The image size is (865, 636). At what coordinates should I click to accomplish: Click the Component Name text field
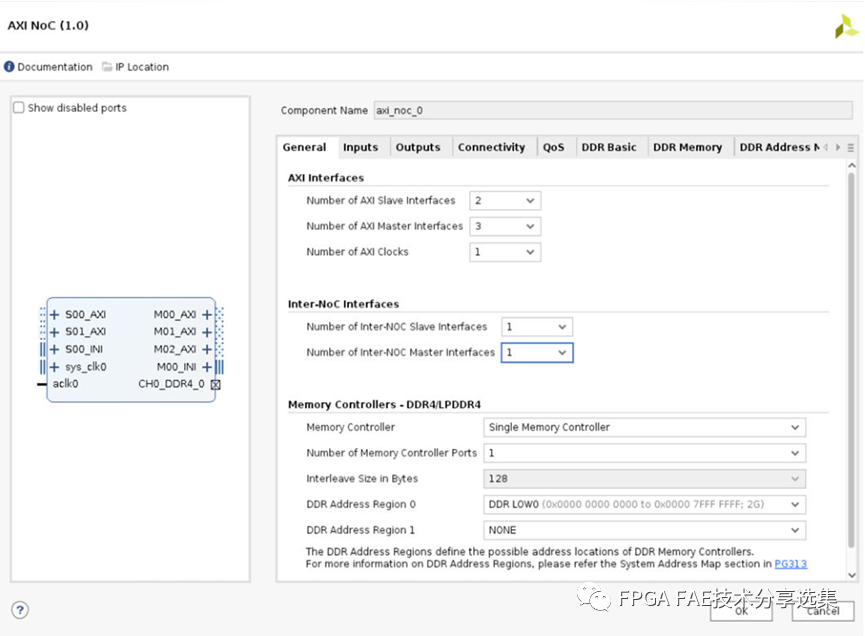[x=612, y=111]
